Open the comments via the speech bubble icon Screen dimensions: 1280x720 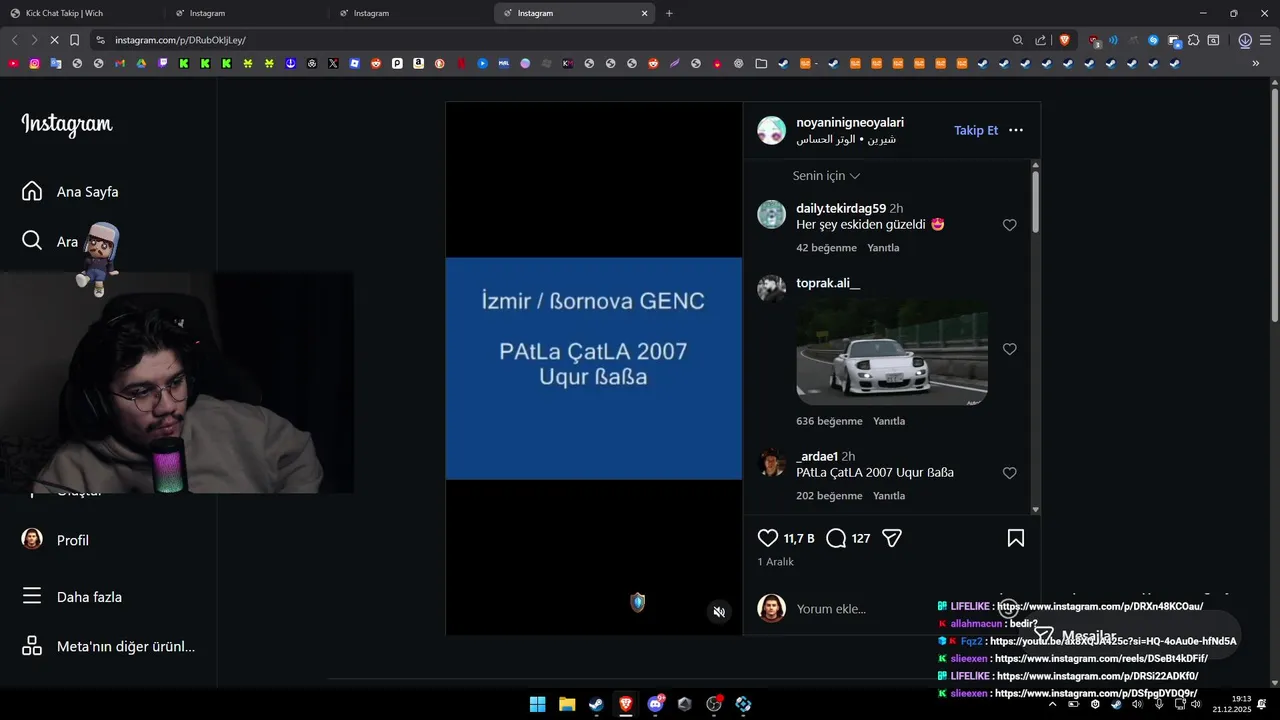(836, 538)
